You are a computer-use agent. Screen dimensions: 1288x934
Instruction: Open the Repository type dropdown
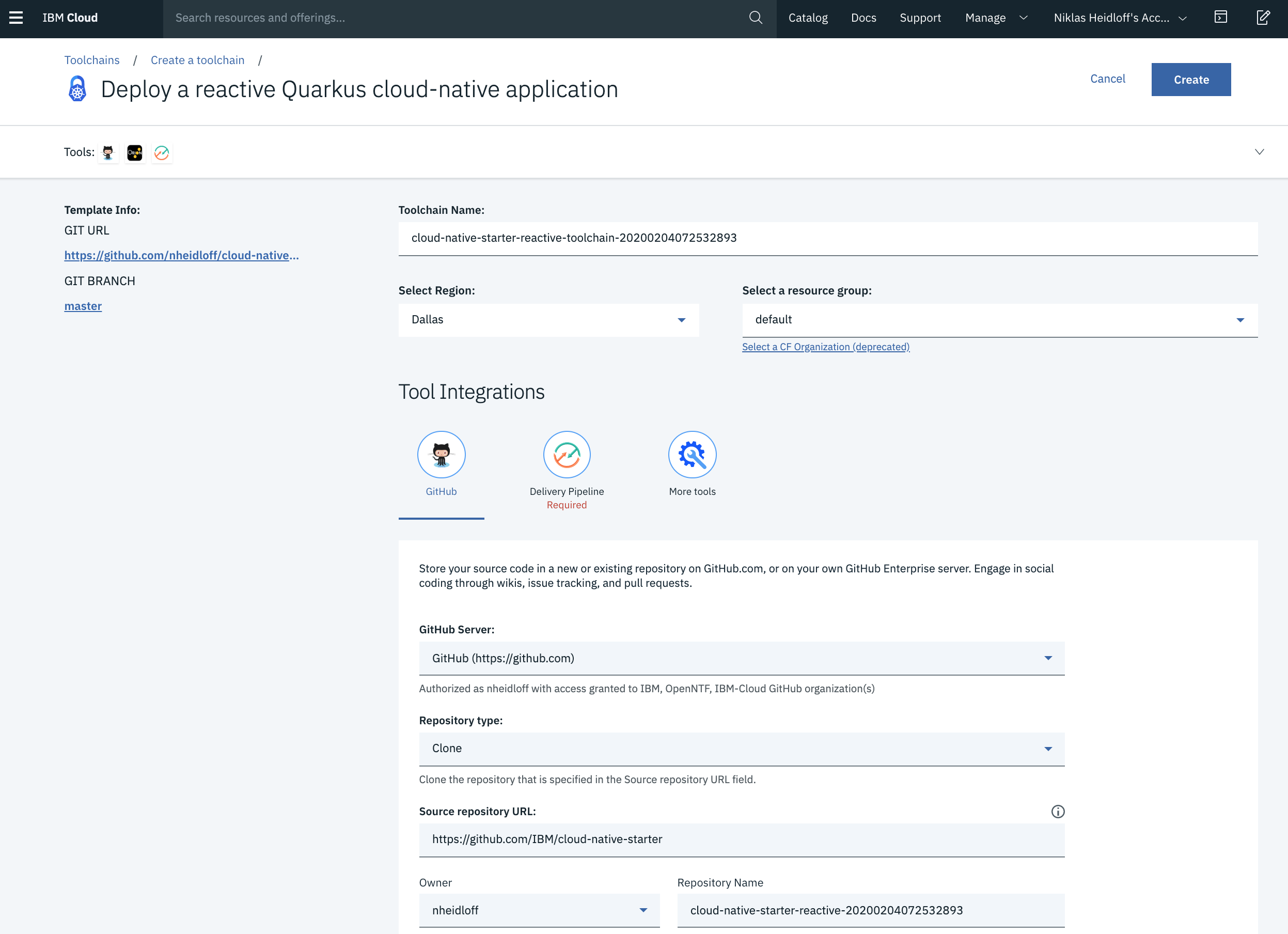[x=741, y=749]
